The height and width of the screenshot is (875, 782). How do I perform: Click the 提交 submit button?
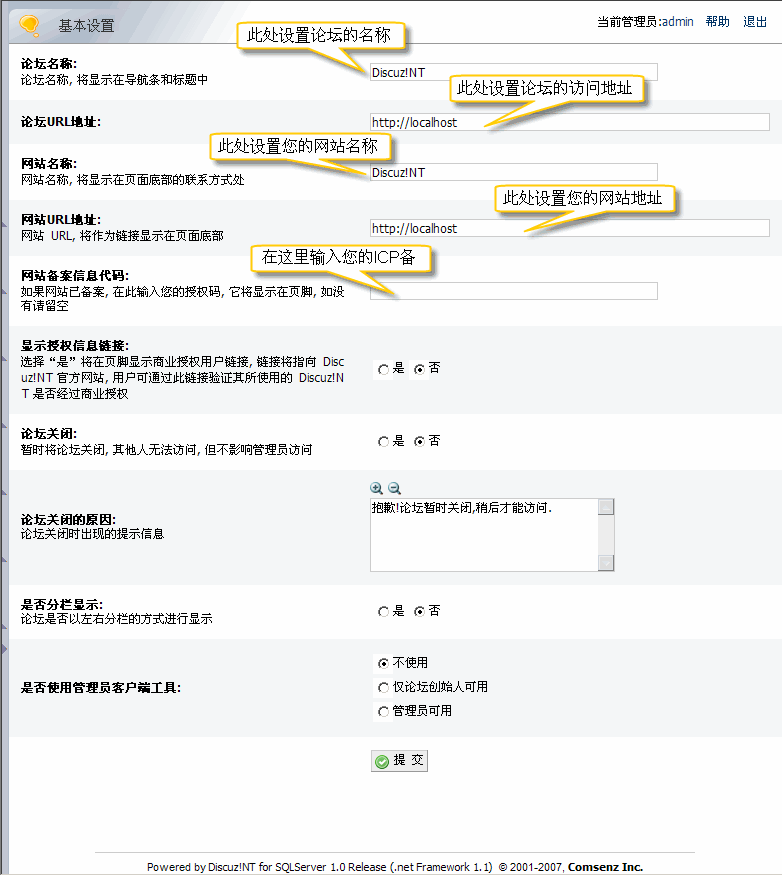[x=399, y=761]
